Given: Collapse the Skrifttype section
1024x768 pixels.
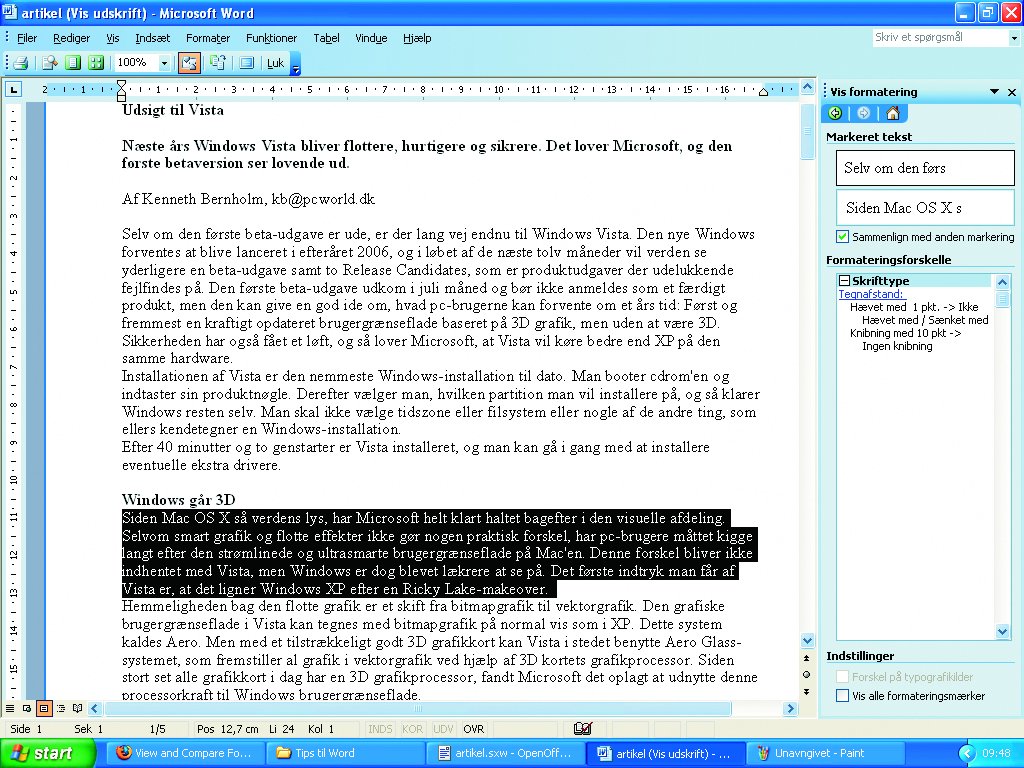Looking at the screenshot, I should 844,281.
